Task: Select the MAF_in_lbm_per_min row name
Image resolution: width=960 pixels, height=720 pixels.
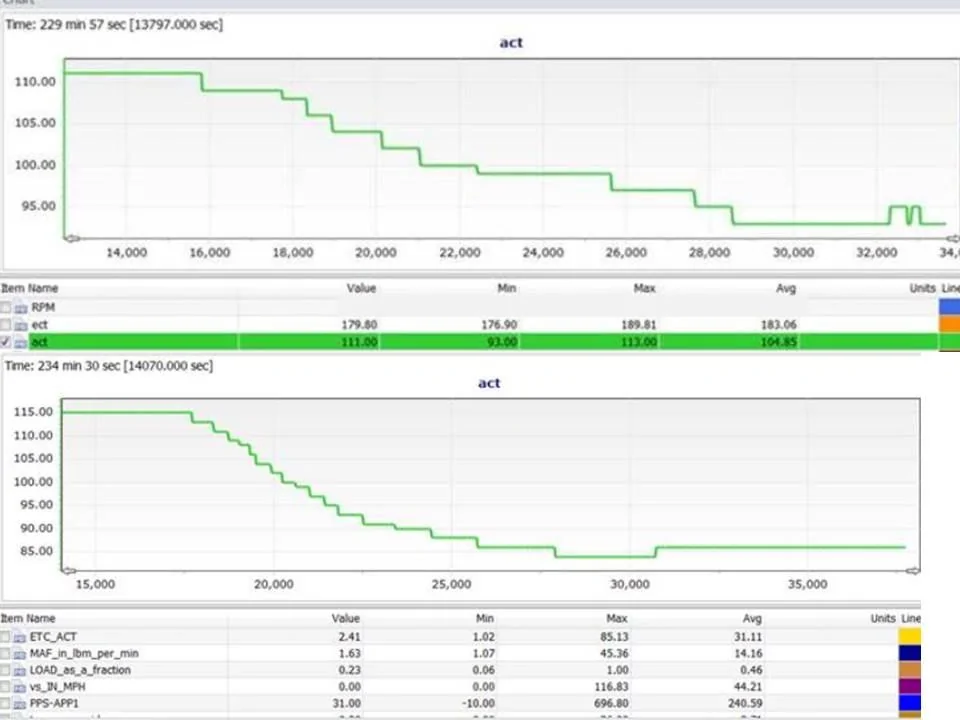Action: tap(84, 654)
